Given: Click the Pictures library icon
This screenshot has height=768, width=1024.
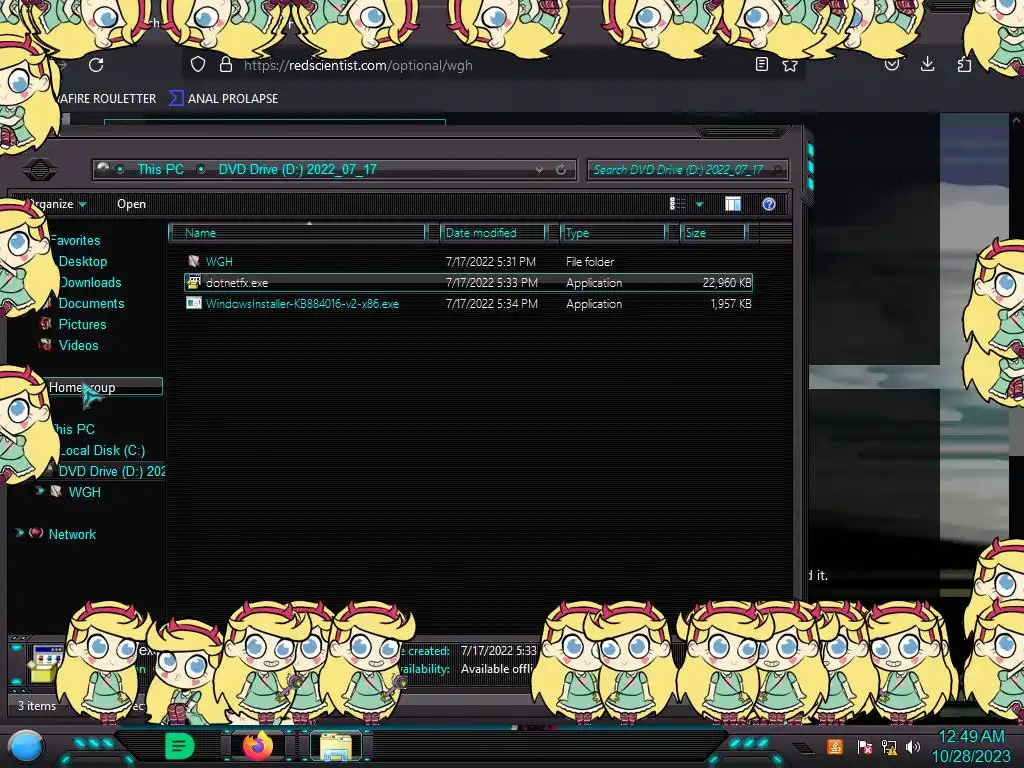Looking at the screenshot, I should pyautogui.click(x=45, y=323).
